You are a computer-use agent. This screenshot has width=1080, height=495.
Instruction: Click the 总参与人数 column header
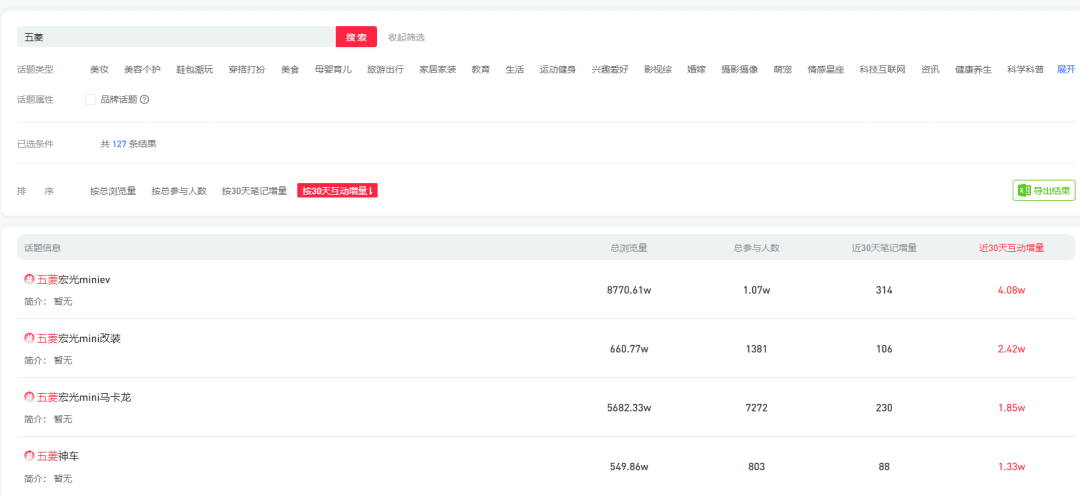(756, 248)
